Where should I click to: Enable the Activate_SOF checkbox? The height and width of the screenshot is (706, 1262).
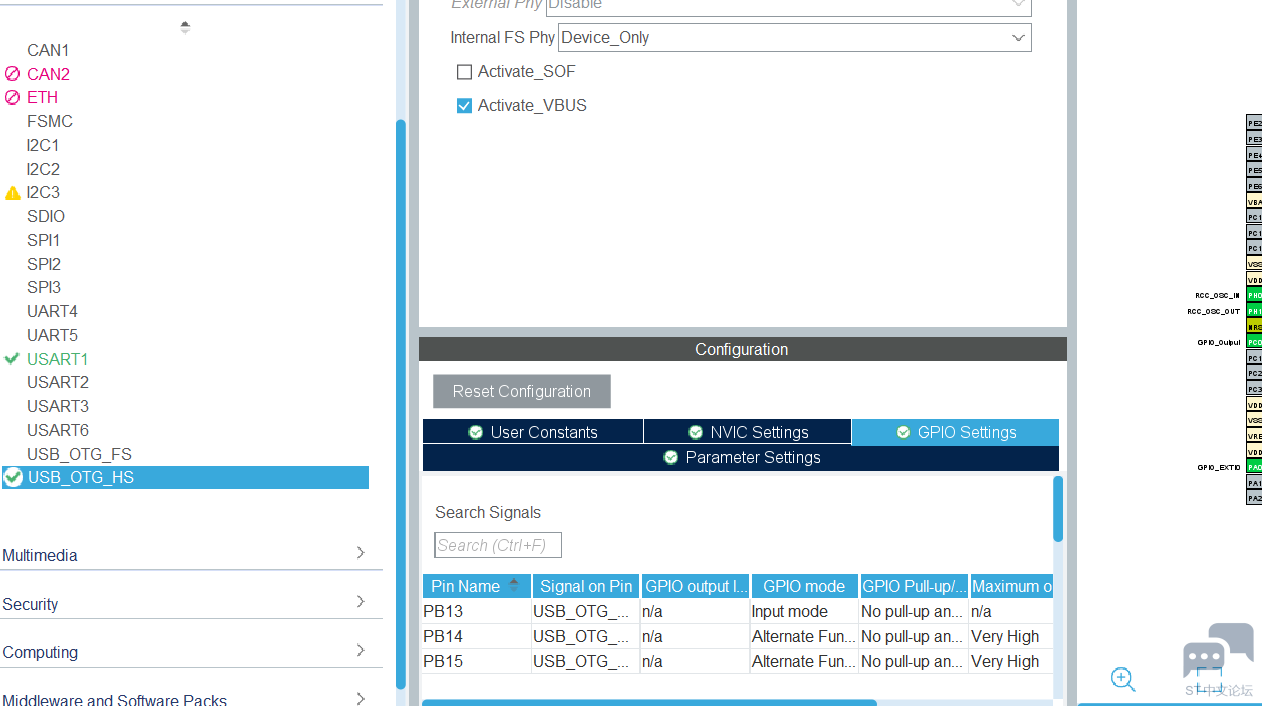[464, 72]
